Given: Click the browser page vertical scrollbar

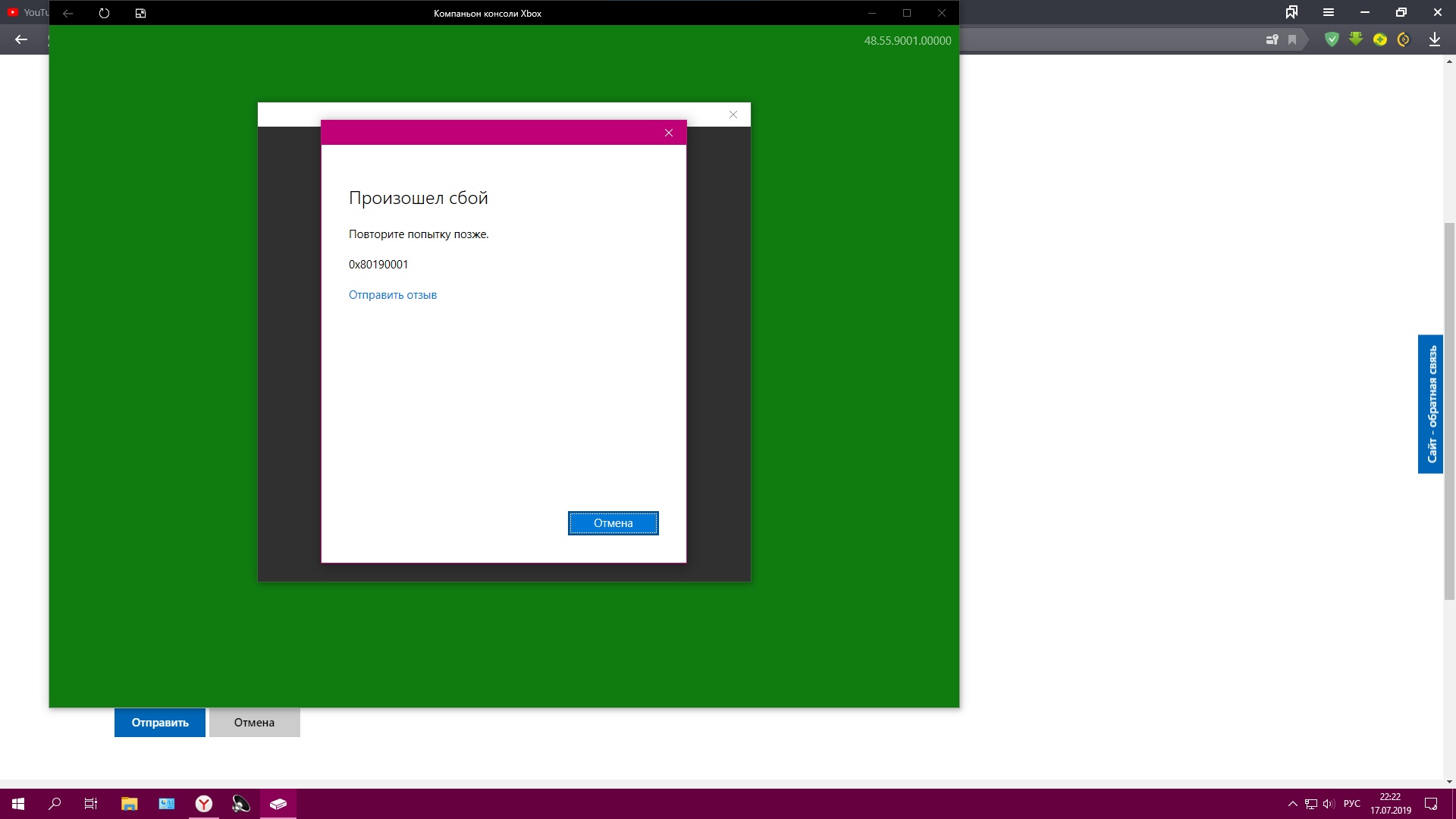Looking at the screenshot, I should (x=1449, y=409).
